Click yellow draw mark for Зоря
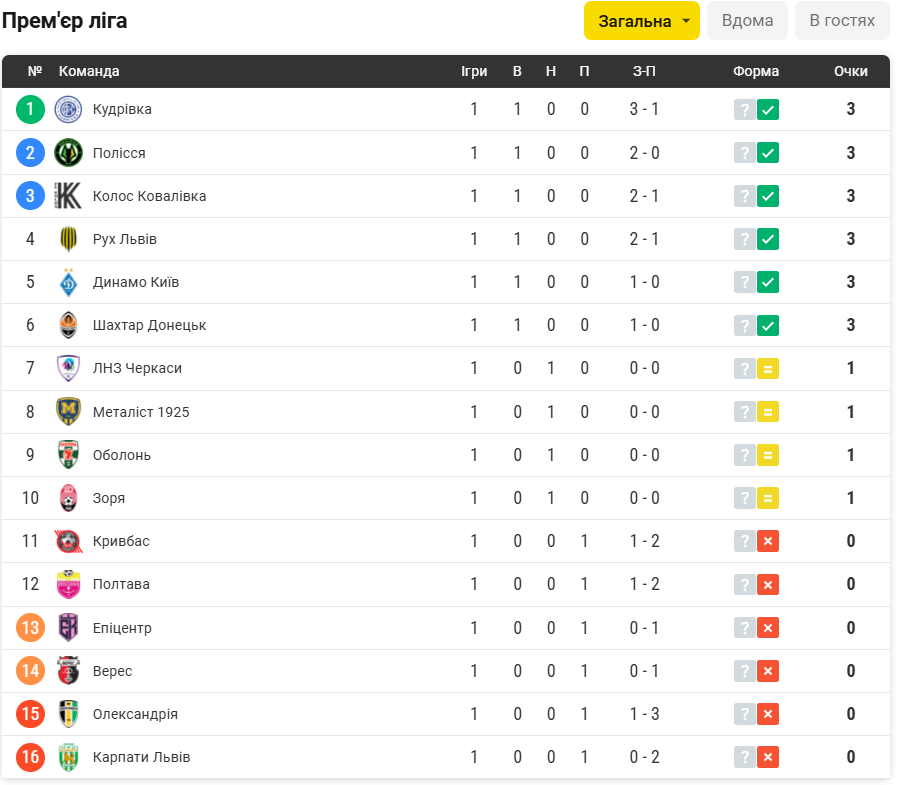Screen dimensions: 899x785 768,498
